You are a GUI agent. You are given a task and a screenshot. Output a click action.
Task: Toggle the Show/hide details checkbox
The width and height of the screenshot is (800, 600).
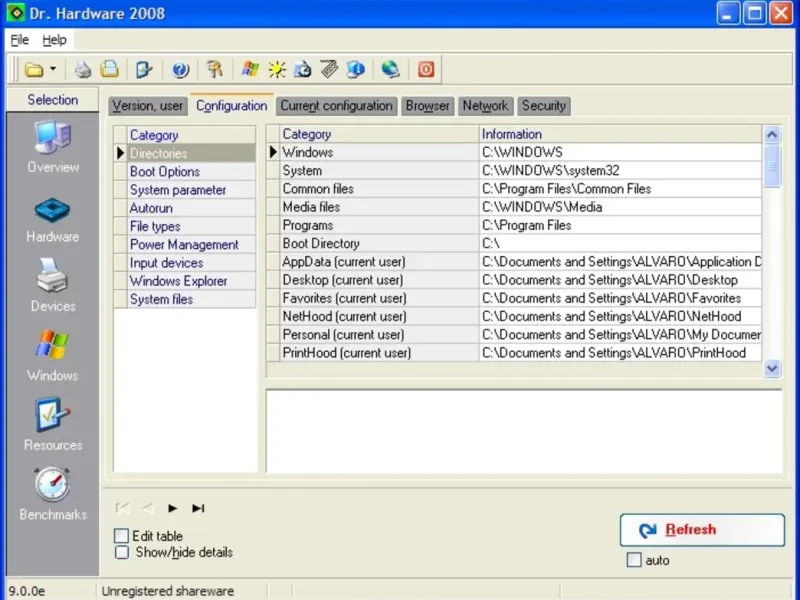click(x=122, y=552)
